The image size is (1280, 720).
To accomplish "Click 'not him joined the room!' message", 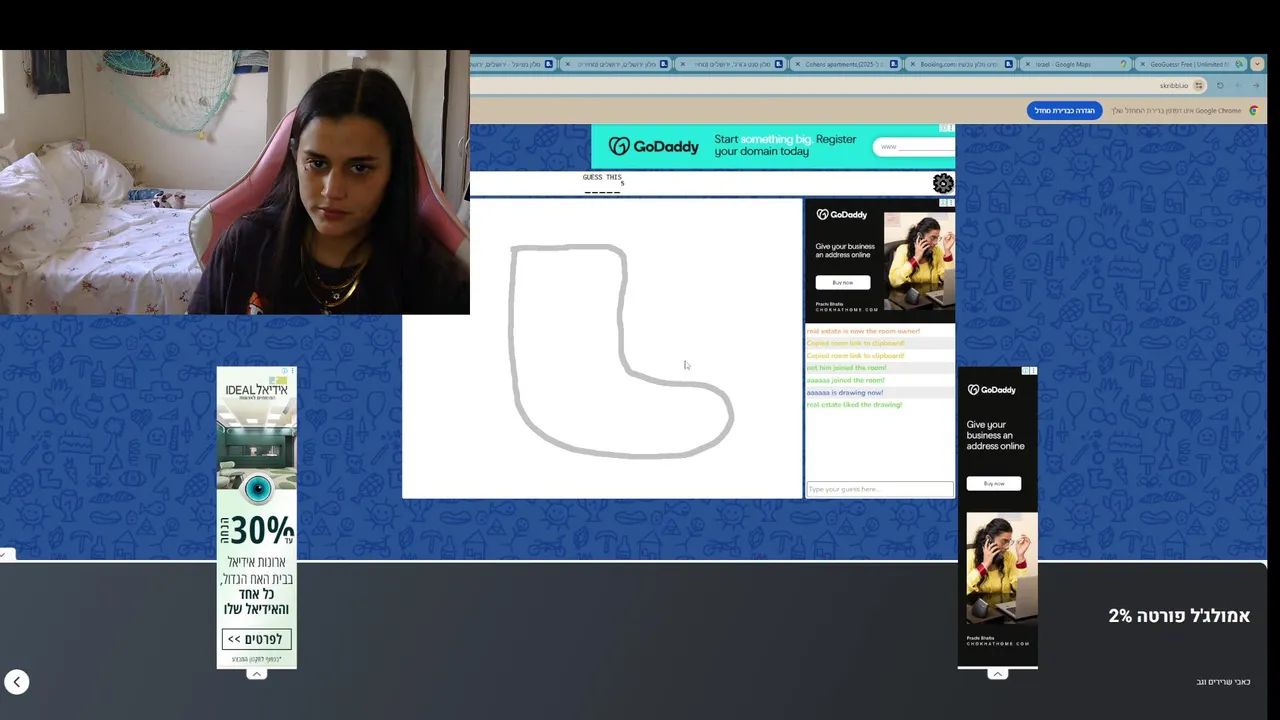I will coord(846,368).
